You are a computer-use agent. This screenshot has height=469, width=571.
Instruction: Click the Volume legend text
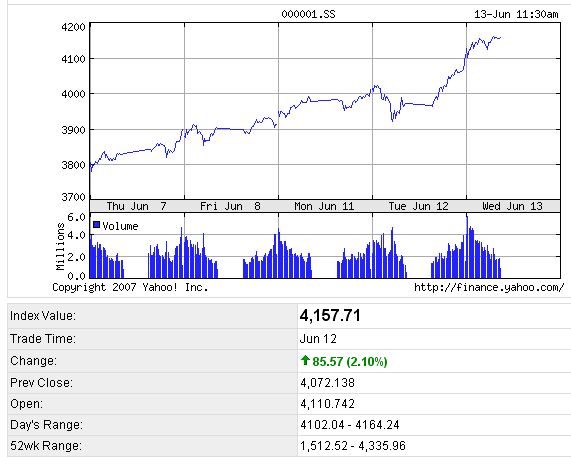point(120,226)
